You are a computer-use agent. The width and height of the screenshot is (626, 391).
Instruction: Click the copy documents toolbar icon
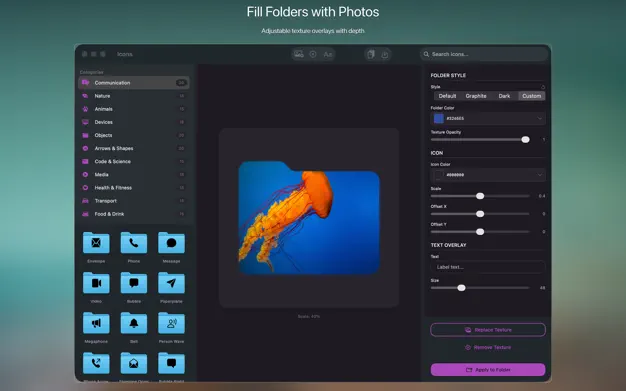371,54
